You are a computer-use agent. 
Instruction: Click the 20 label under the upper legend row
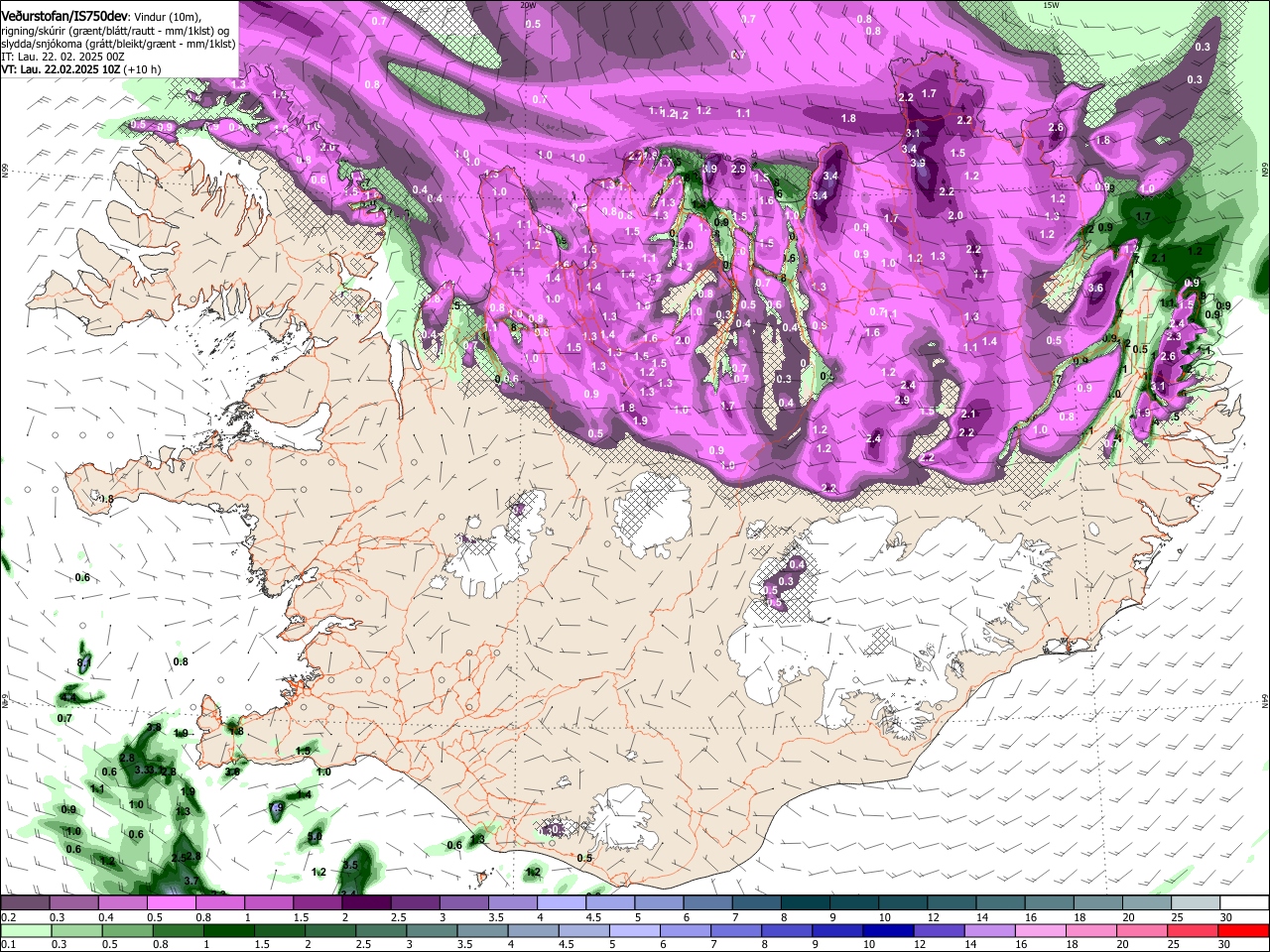pyautogui.click(x=1128, y=917)
